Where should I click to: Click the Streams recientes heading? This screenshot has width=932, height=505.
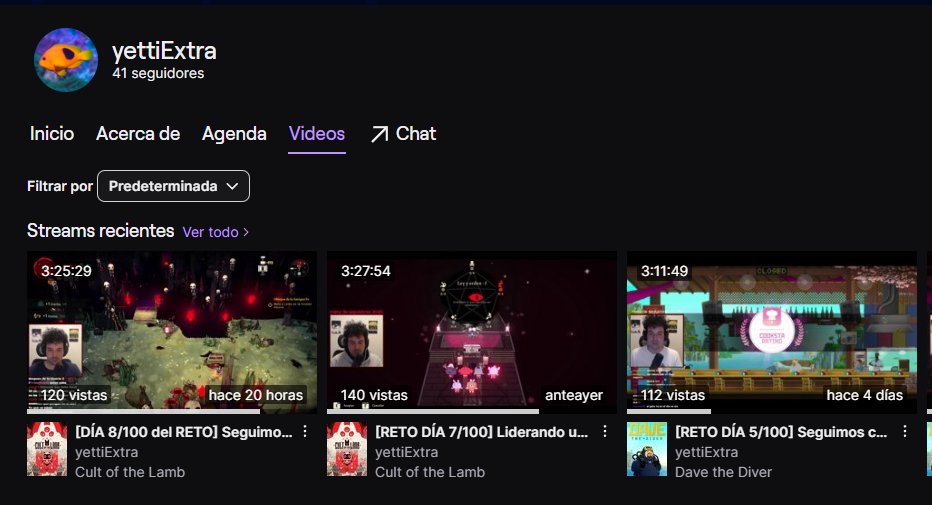100,231
